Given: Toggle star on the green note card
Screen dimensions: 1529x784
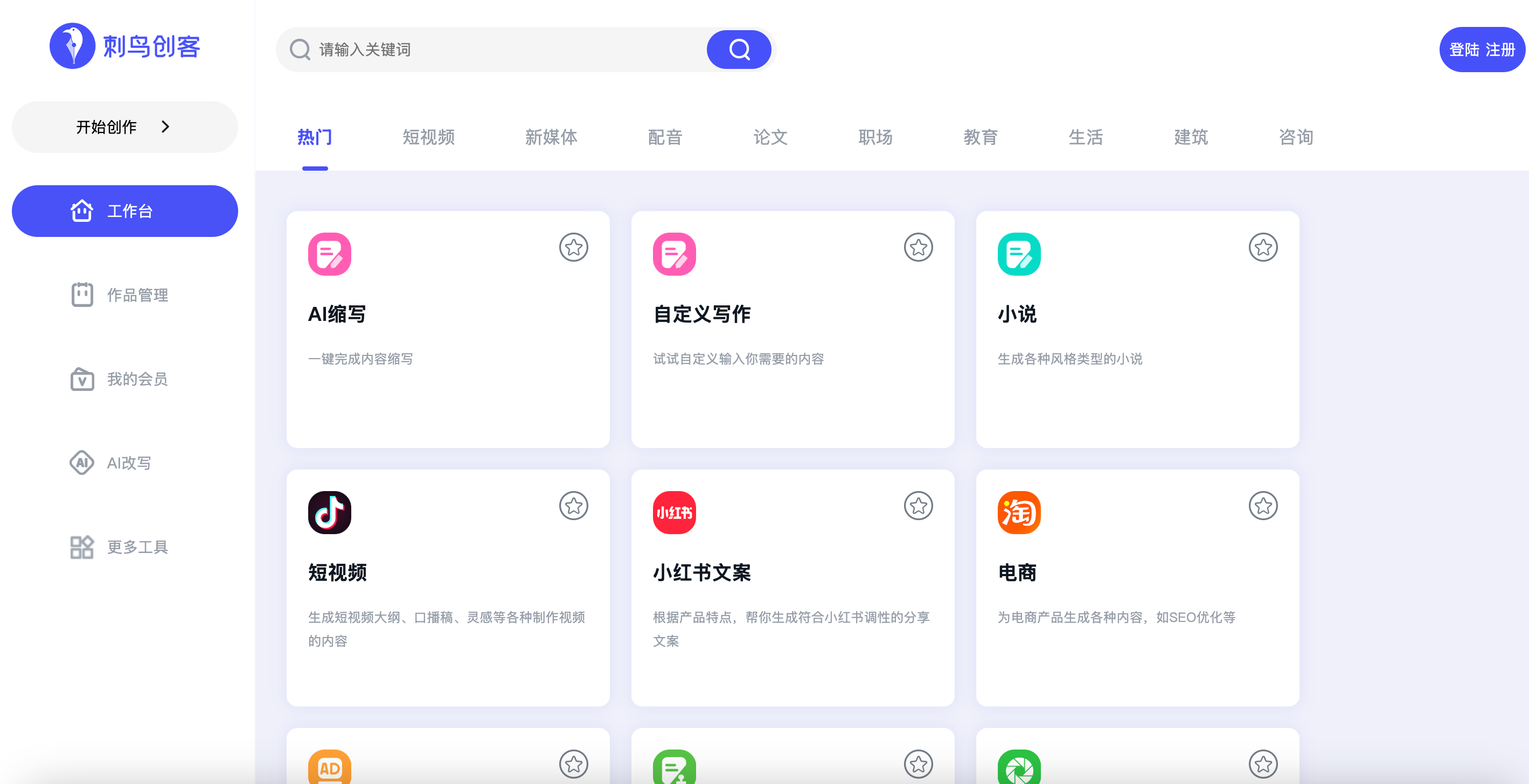Looking at the screenshot, I should [918, 765].
